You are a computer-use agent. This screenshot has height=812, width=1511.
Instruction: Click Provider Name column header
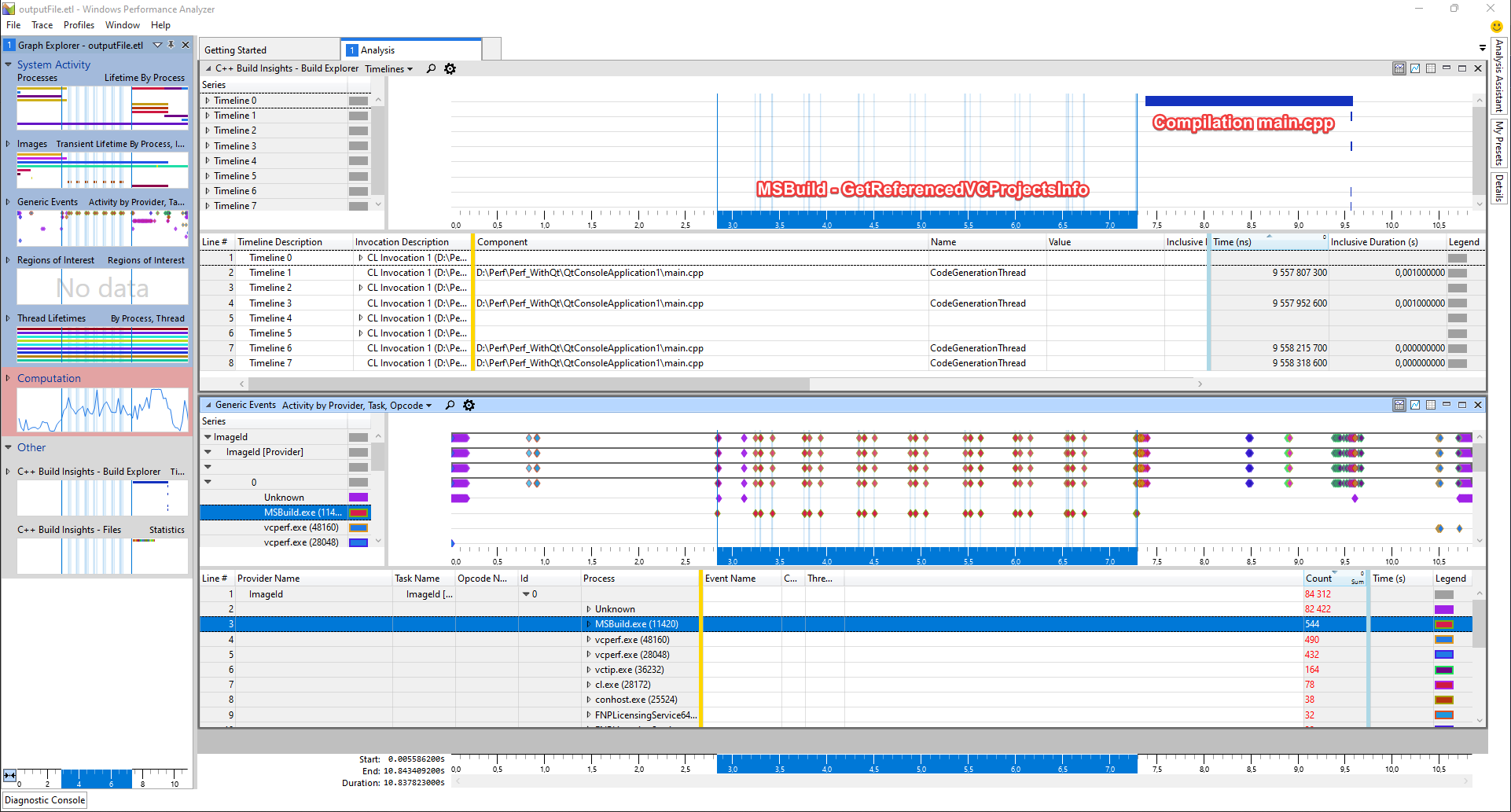[x=314, y=579]
